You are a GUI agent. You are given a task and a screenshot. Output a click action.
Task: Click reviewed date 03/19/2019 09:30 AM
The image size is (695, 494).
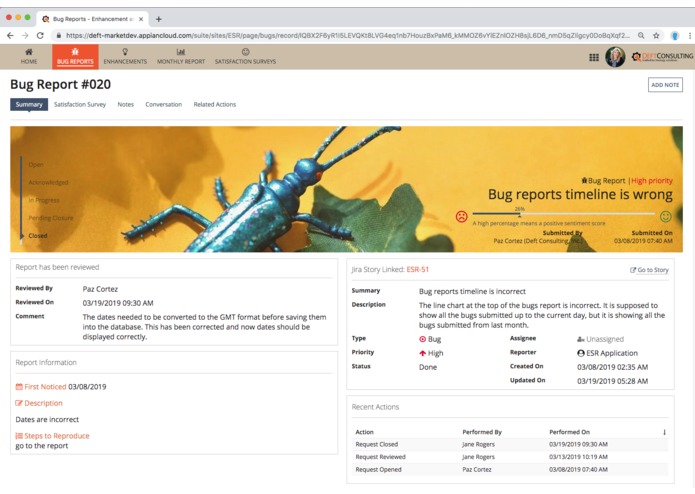click(118, 303)
